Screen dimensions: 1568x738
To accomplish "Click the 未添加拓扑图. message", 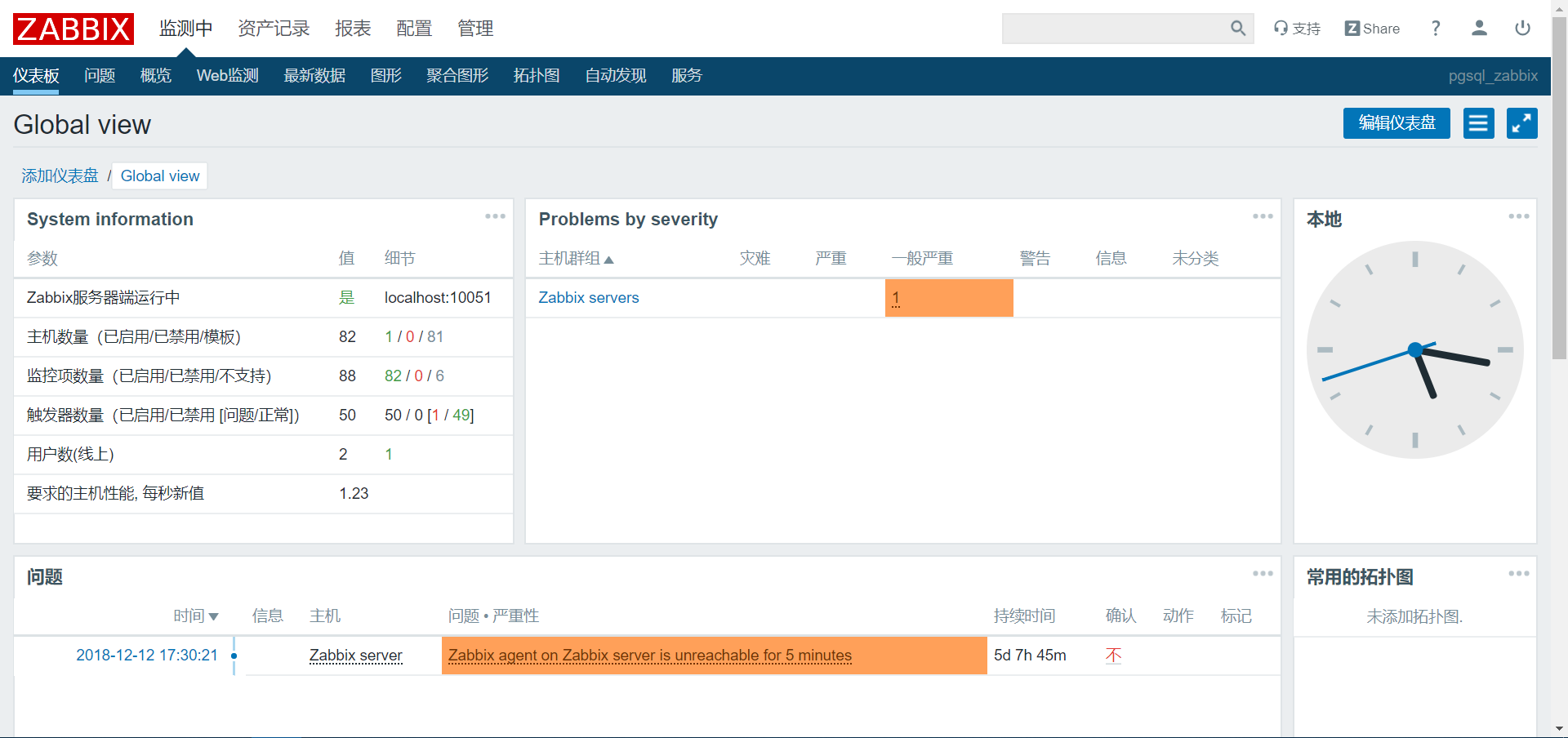I will click(1414, 617).
